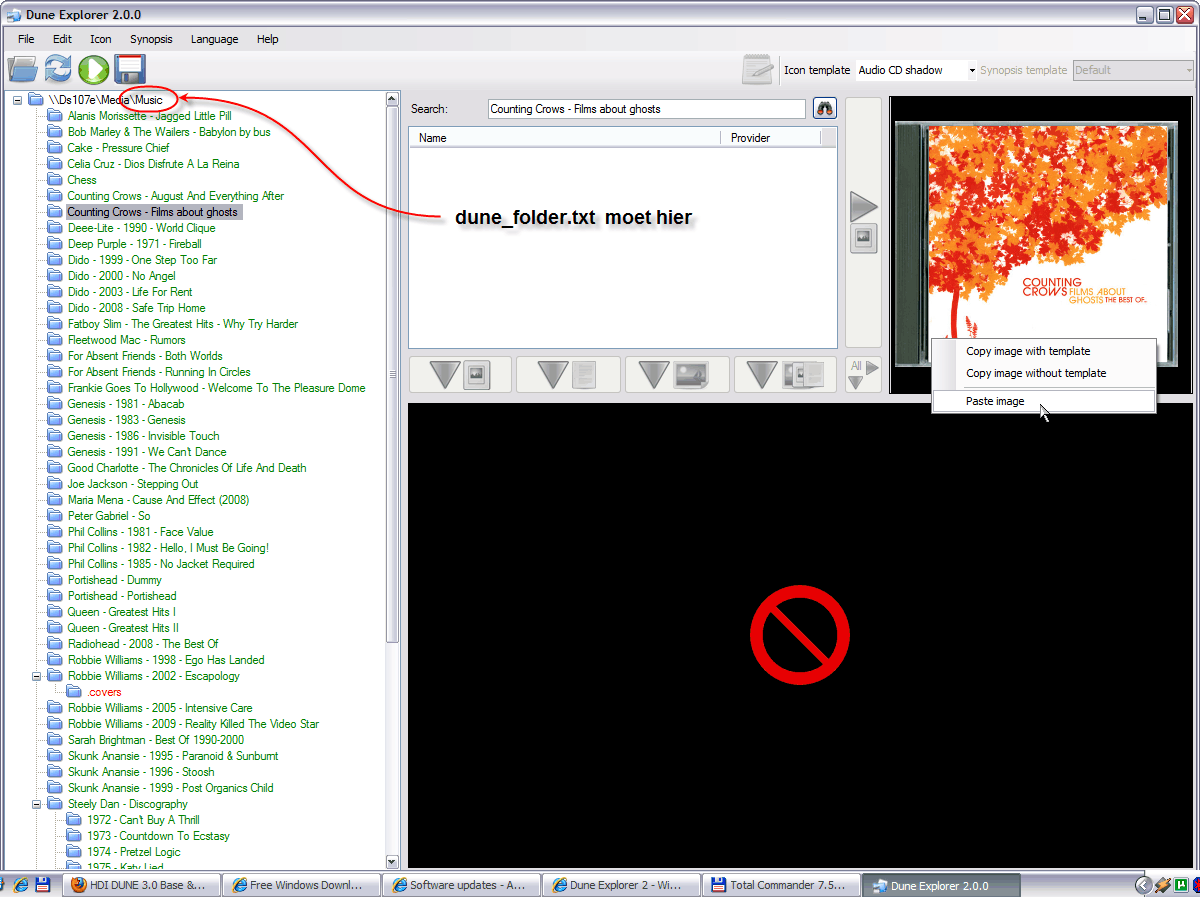1200x897 pixels.
Task: Select 'Alanis Morissette - Jagged Little Pill' folder
Action: (x=150, y=116)
